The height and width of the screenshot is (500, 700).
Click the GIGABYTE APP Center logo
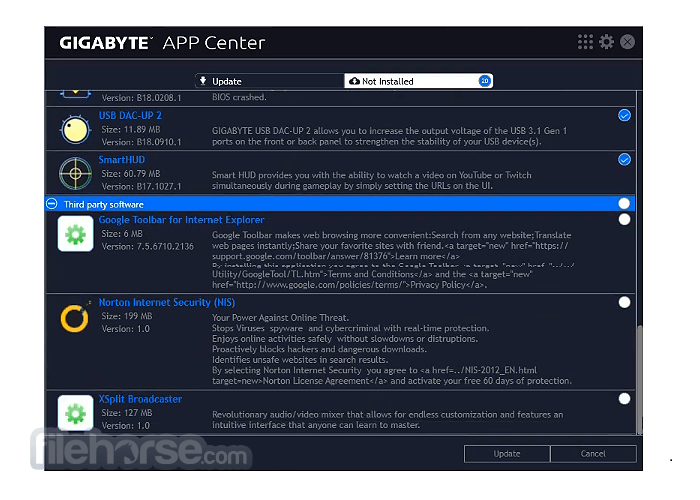(162, 43)
